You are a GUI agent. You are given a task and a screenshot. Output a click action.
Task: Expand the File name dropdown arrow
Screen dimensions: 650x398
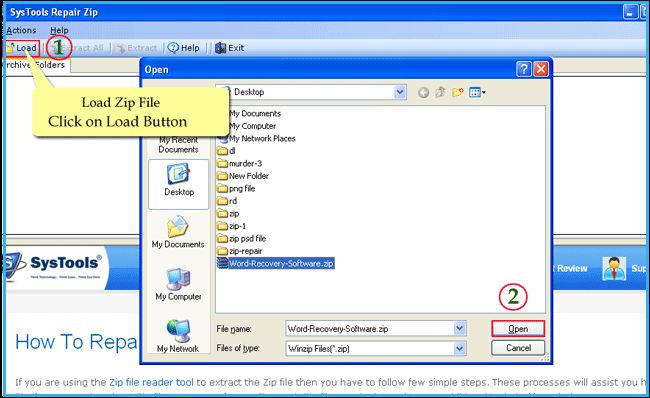tap(459, 329)
